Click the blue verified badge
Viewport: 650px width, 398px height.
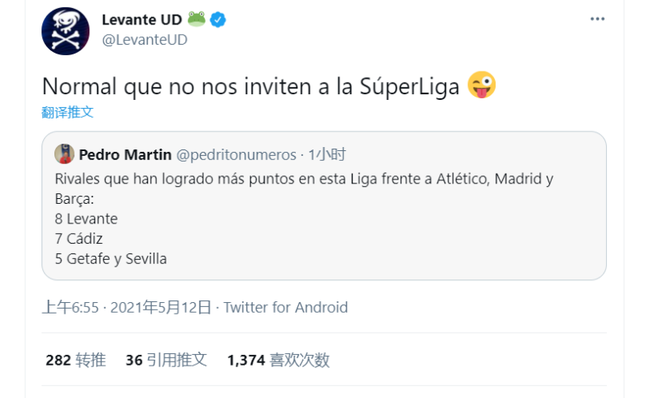pos(218,19)
